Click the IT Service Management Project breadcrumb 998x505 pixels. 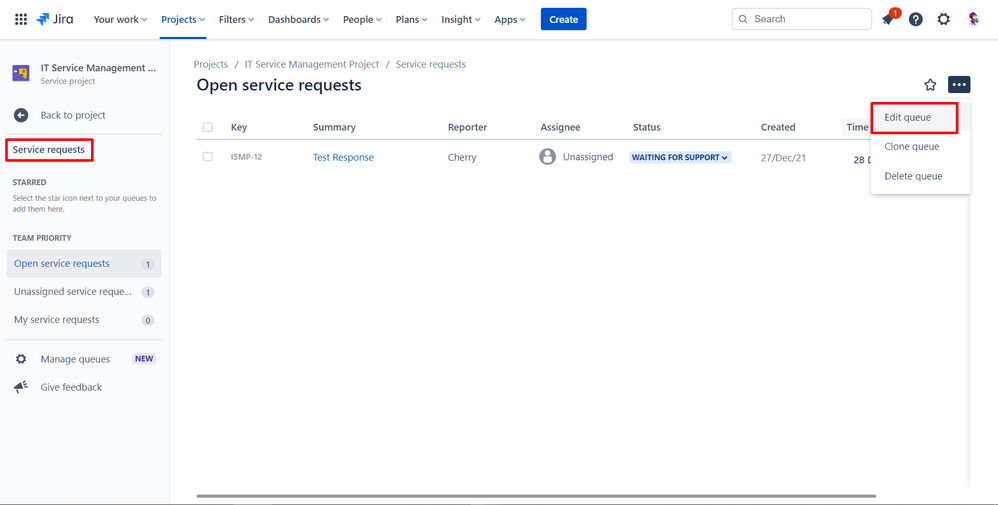point(312,64)
